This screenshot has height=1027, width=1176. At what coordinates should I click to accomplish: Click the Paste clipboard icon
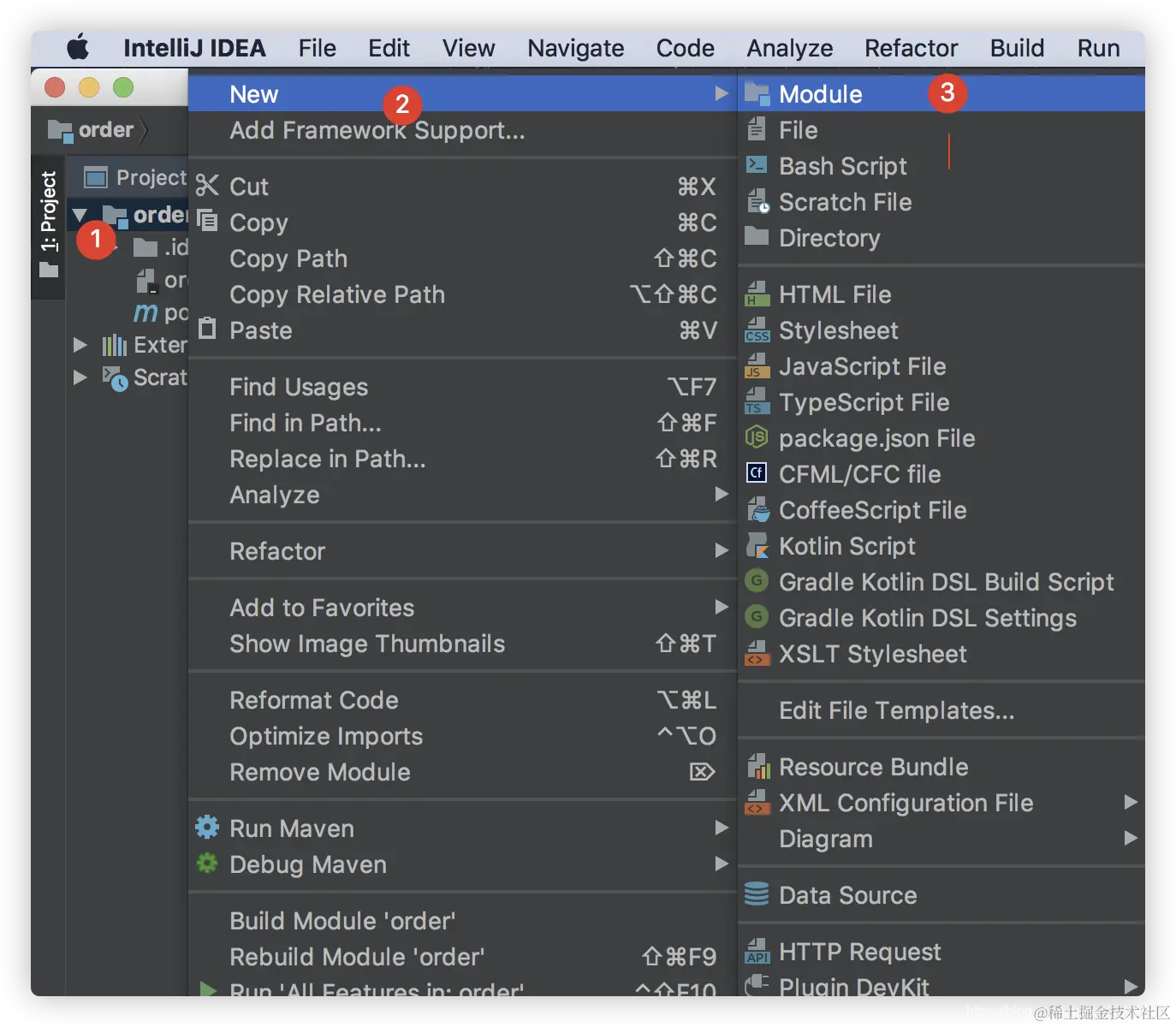coord(207,328)
